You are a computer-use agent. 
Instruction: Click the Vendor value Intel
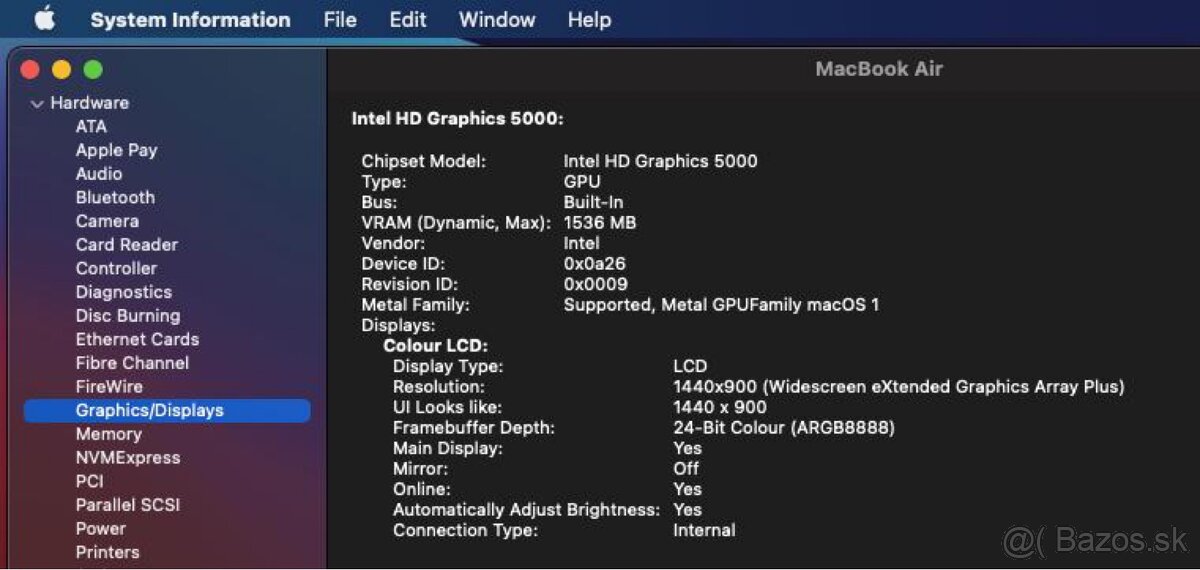pos(581,243)
